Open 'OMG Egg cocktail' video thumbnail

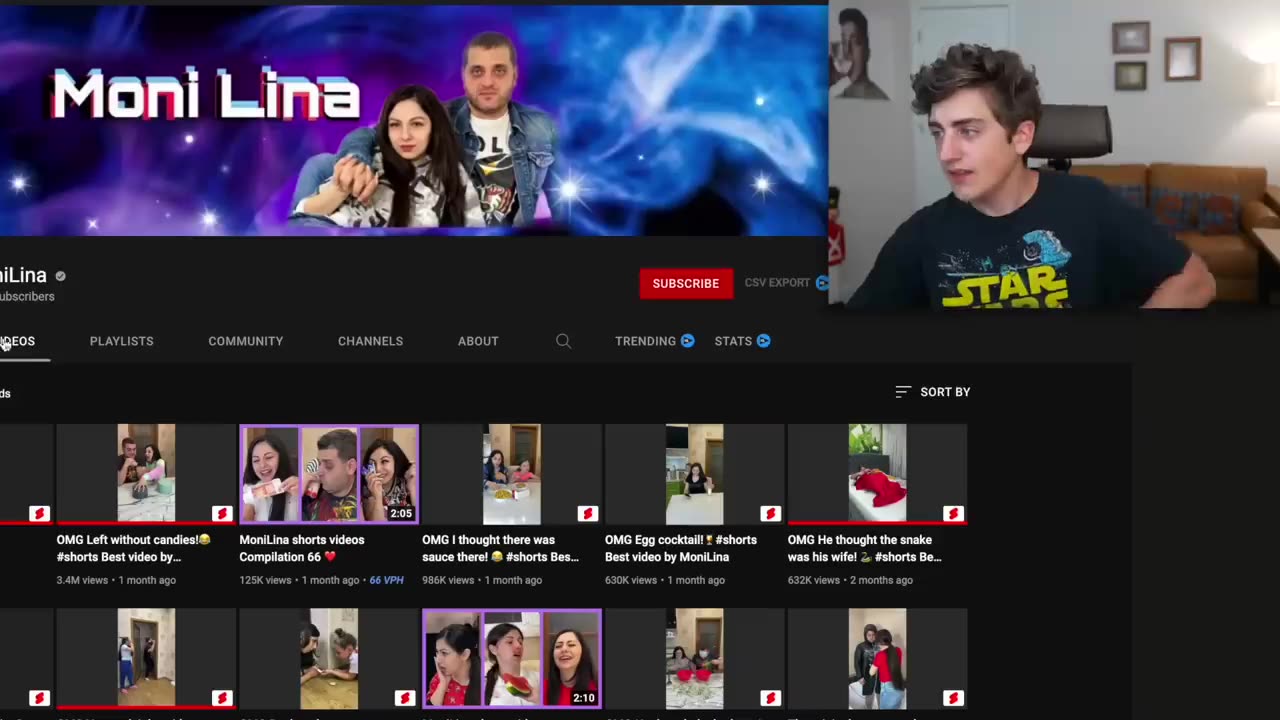[695, 474]
